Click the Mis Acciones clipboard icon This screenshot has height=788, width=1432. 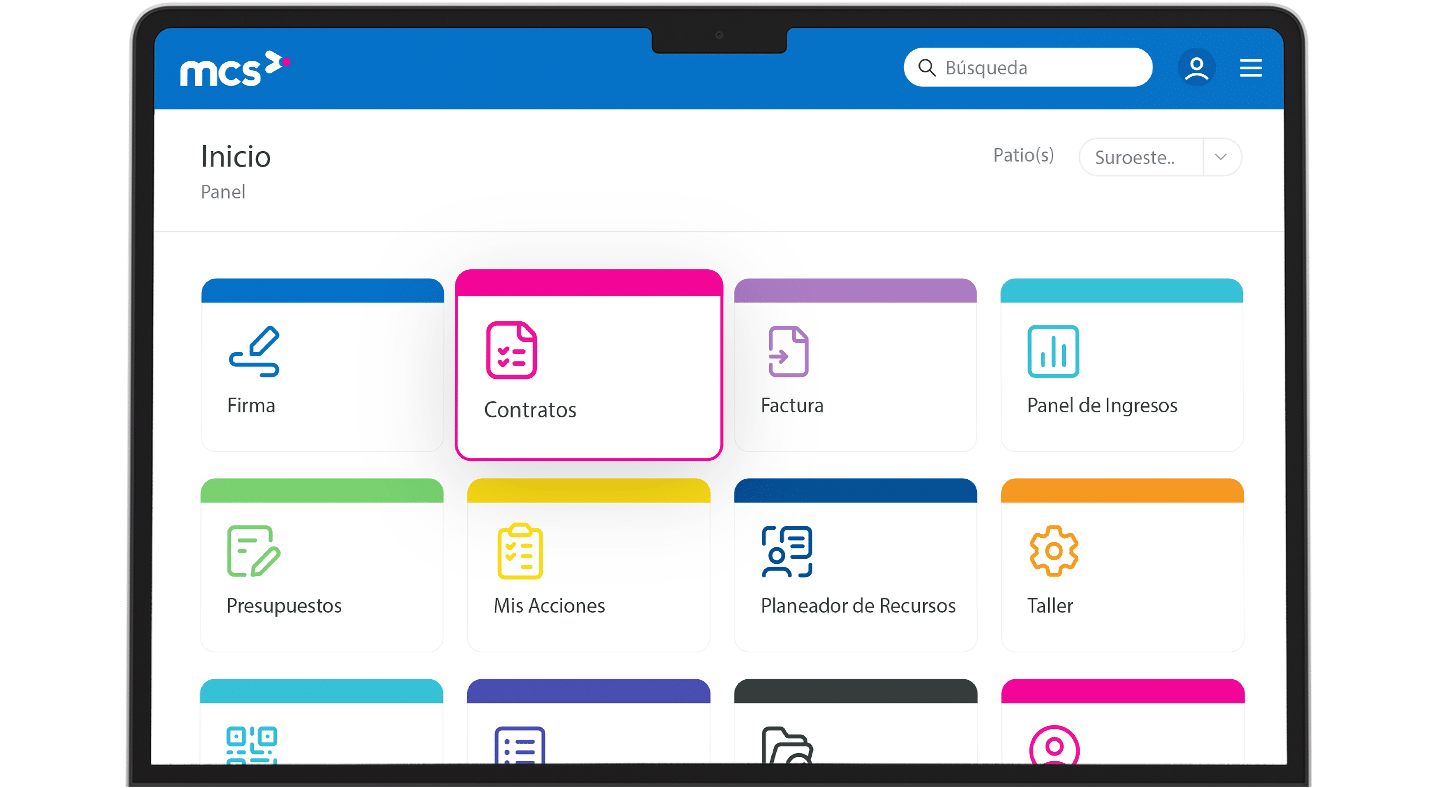coord(520,550)
